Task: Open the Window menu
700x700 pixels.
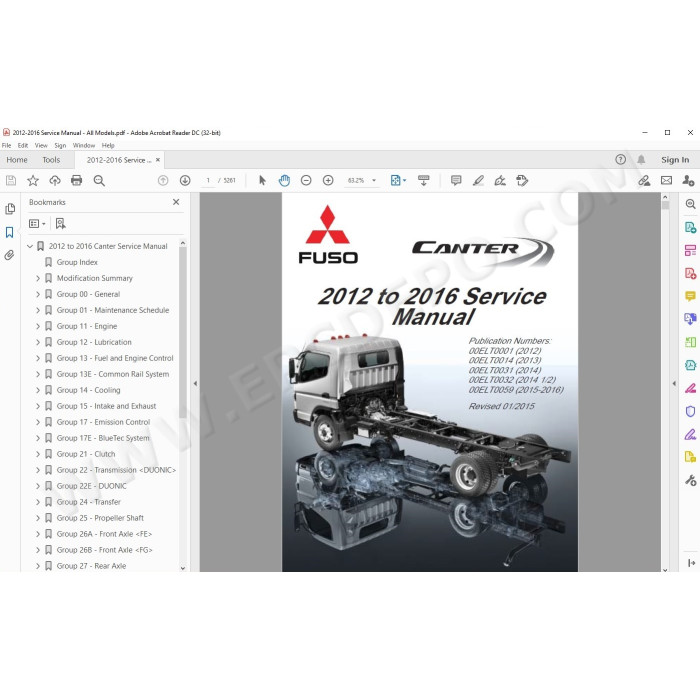Action: click(x=84, y=145)
